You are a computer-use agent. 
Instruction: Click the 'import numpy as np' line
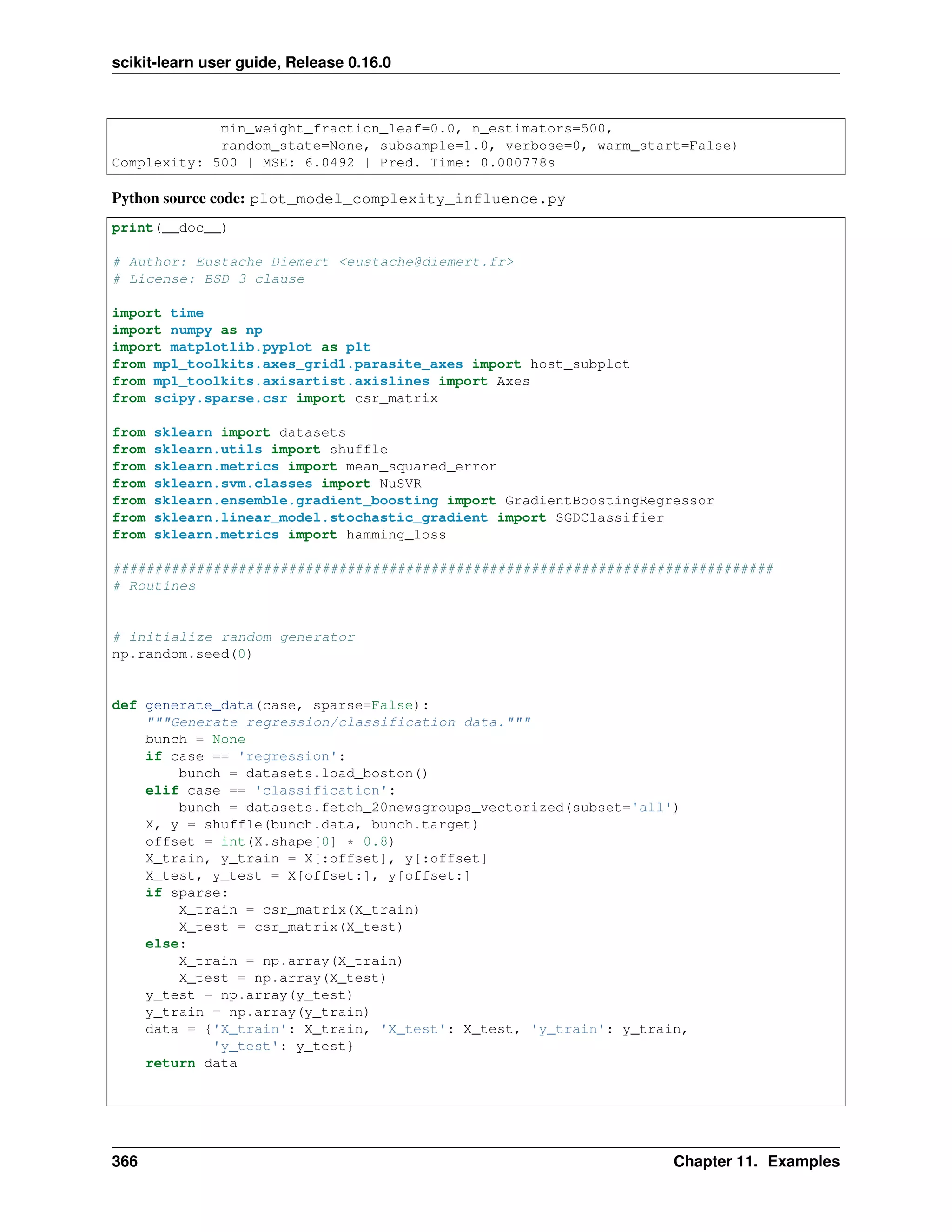point(187,330)
